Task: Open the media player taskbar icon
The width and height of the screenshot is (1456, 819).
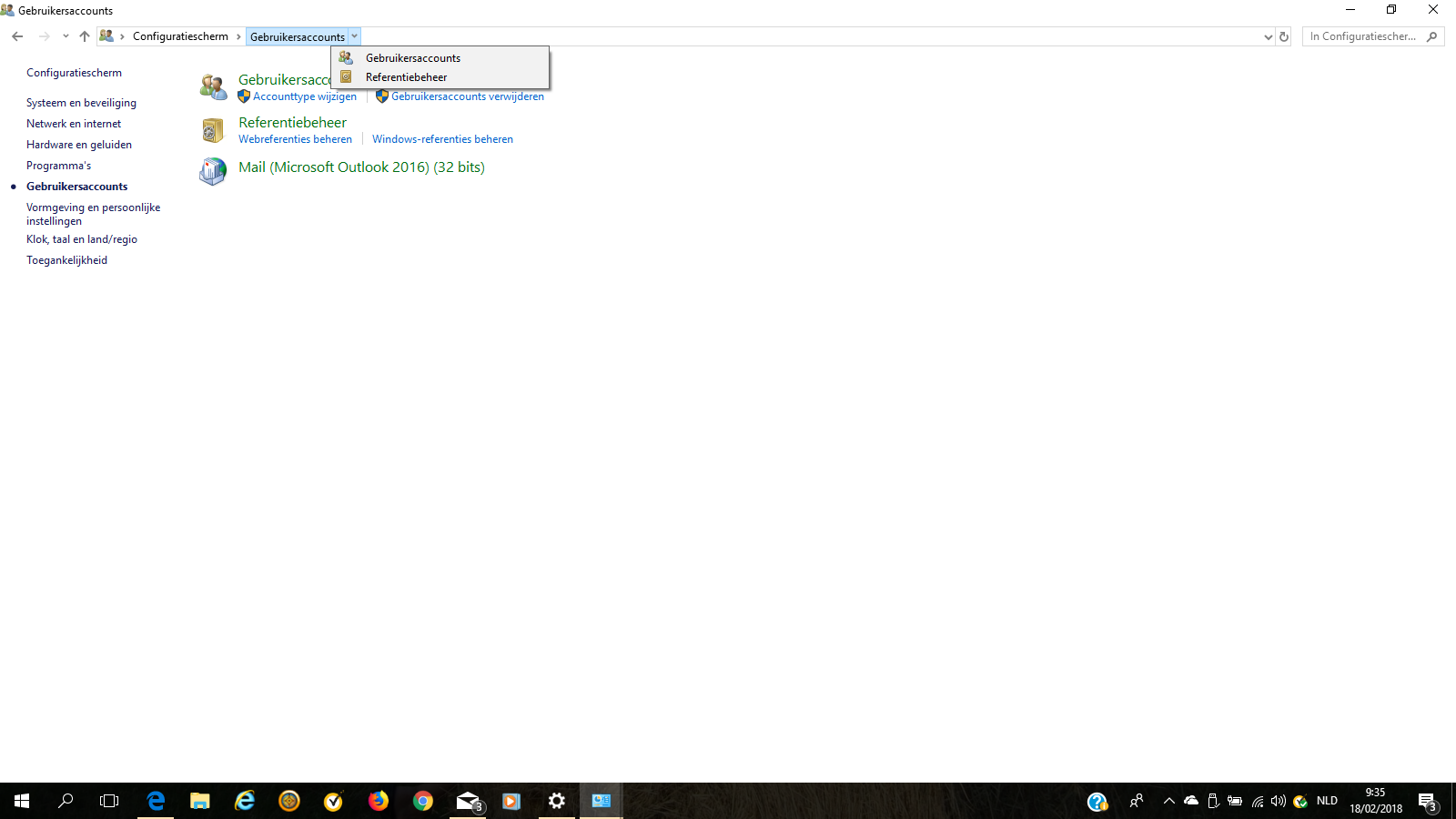Action: (x=511, y=801)
